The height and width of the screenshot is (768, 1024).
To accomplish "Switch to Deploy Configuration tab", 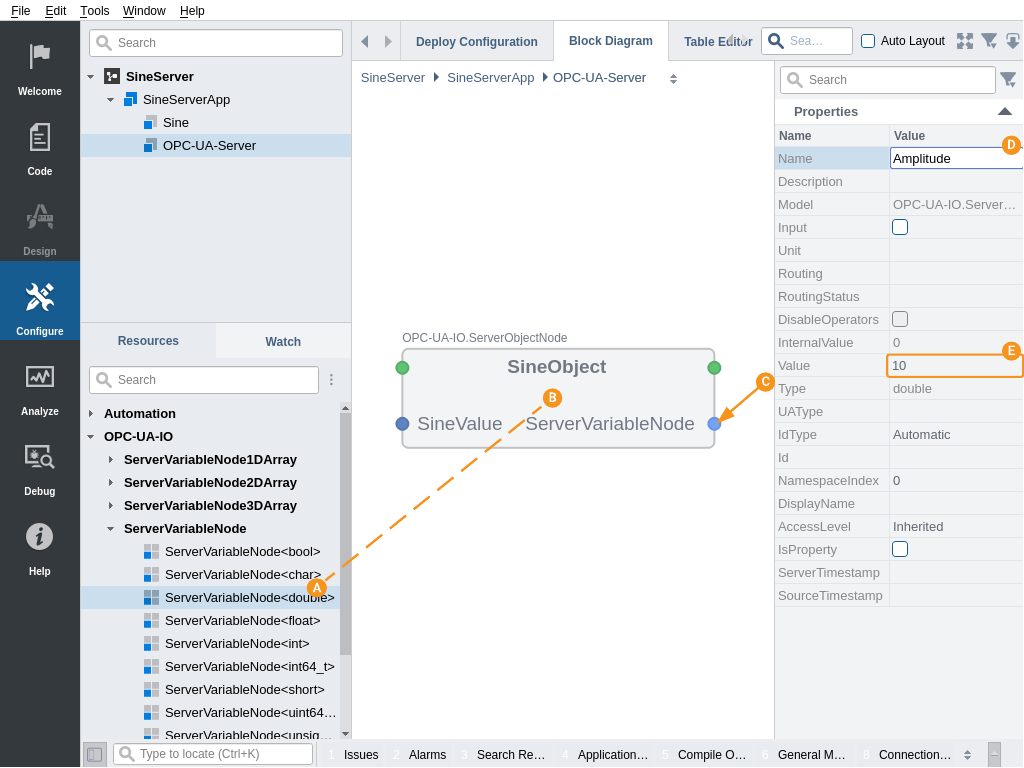I will point(477,42).
